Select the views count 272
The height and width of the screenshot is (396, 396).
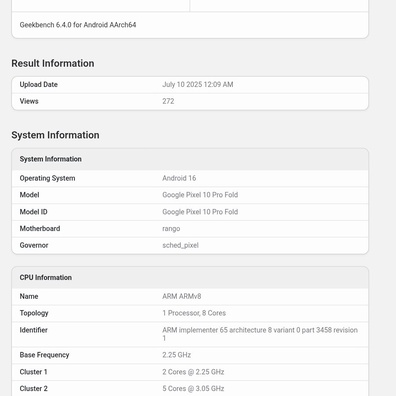click(x=168, y=101)
